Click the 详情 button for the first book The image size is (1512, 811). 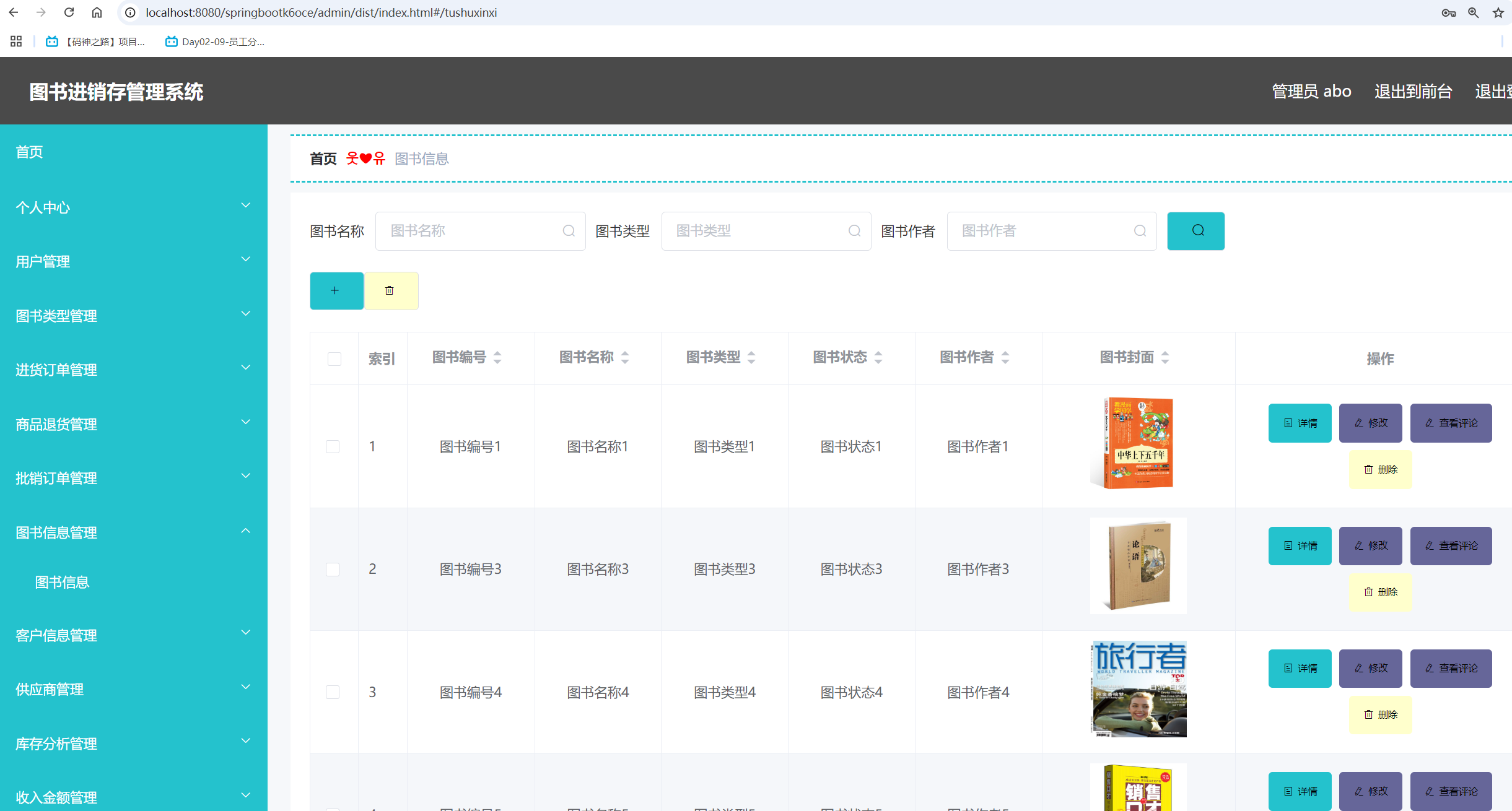[x=1300, y=423]
